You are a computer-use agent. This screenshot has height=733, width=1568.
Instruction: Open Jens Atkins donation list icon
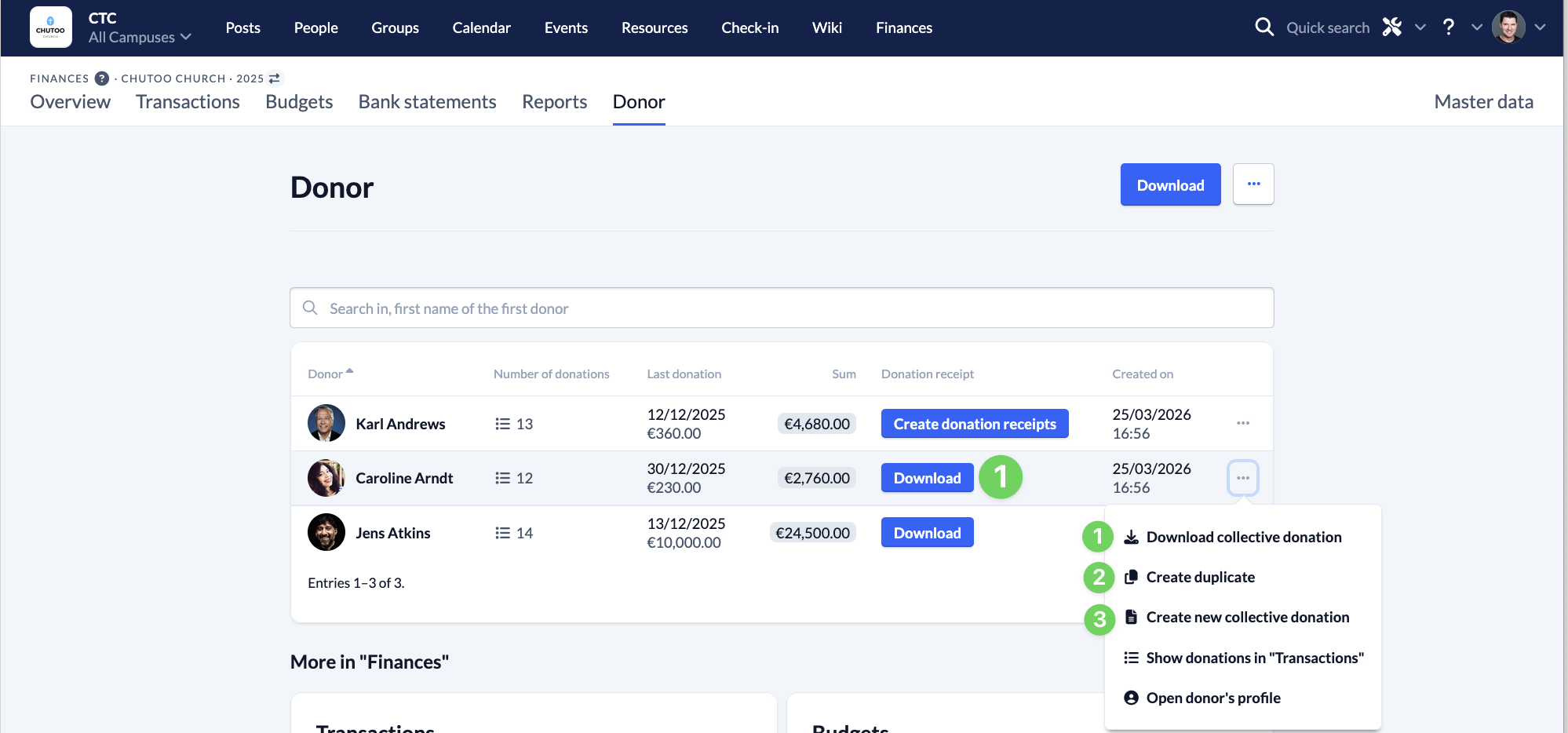(x=503, y=533)
